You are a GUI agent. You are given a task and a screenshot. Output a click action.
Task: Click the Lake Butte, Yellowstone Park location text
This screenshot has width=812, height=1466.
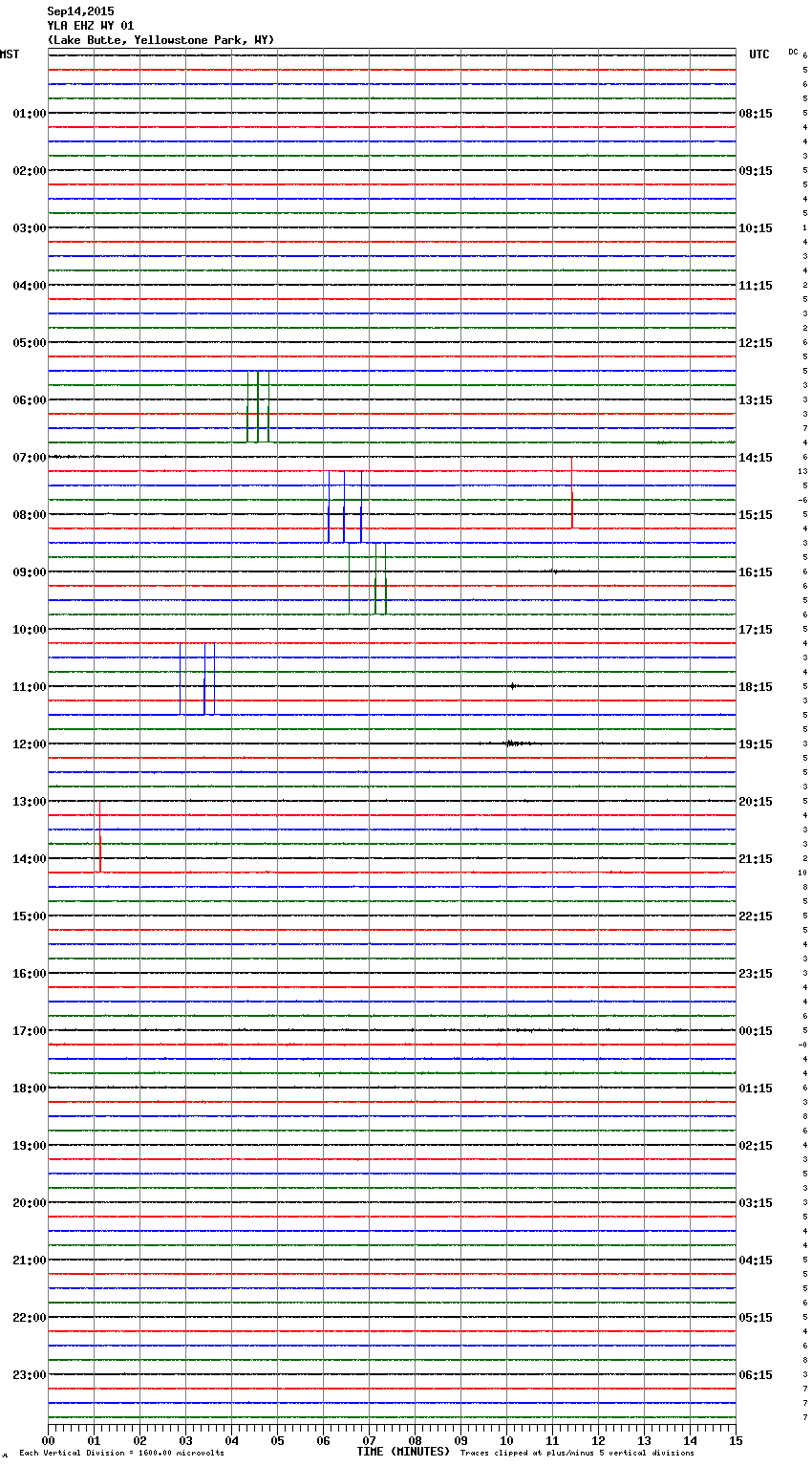click(160, 40)
